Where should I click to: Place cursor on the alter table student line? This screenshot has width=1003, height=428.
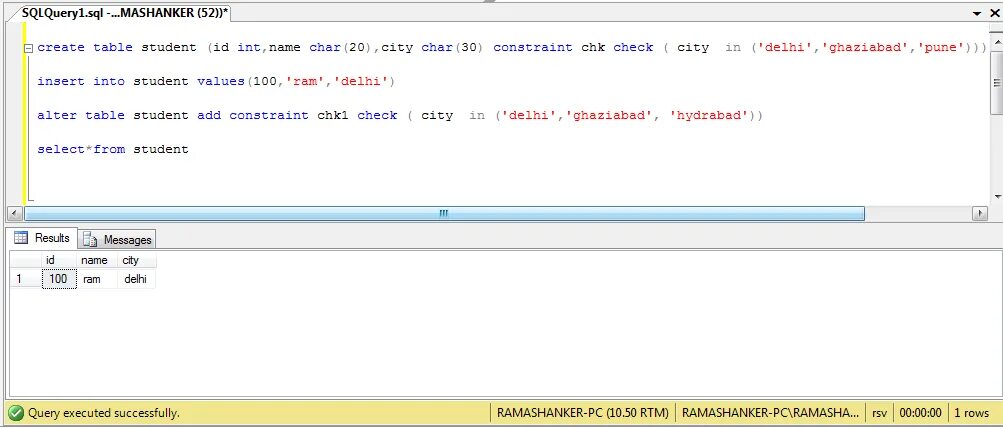[400, 116]
